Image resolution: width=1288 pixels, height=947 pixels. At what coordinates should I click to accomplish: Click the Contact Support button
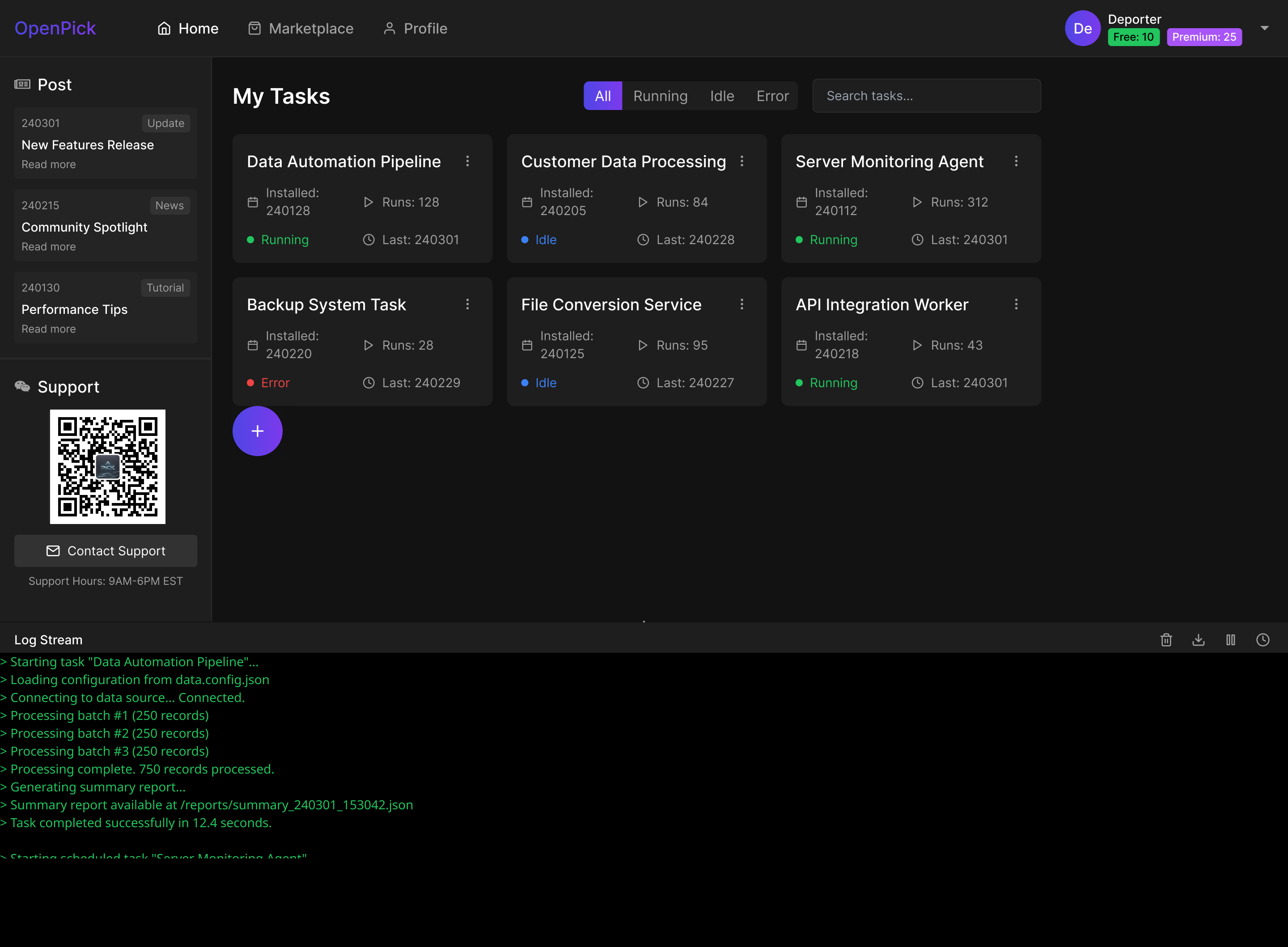click(106, 551)
